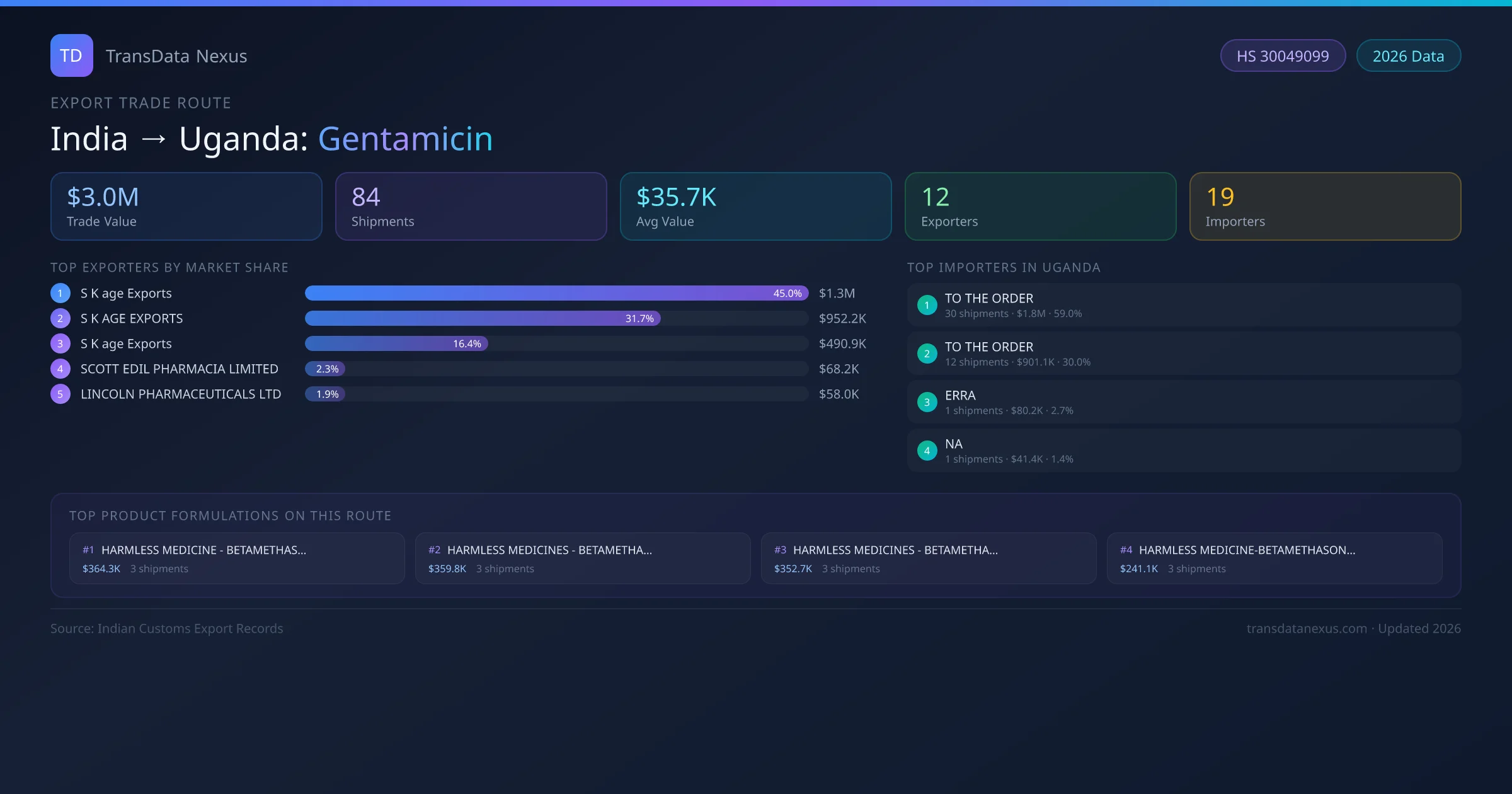Click rank 5 badge beside LINCOLN PHARMACEUTICALS
This screenshot has height=794, width=1512.
pos(60,394)
